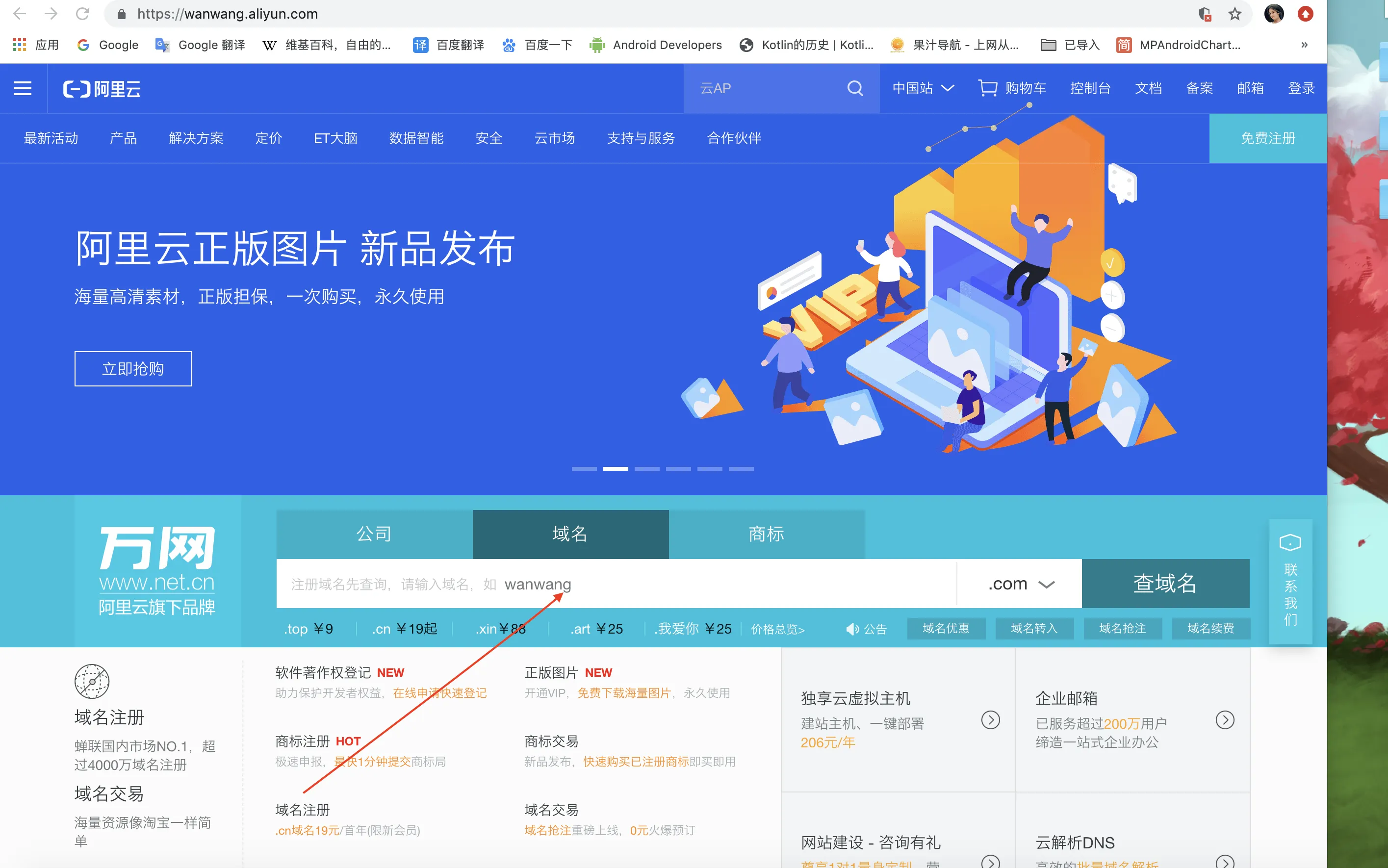Open the 百度一下 bookmark

point(537,45)
